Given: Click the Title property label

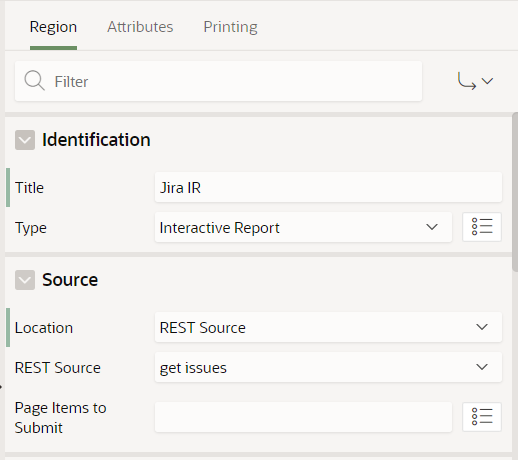Looking at the screenshot, I should 29,188.
